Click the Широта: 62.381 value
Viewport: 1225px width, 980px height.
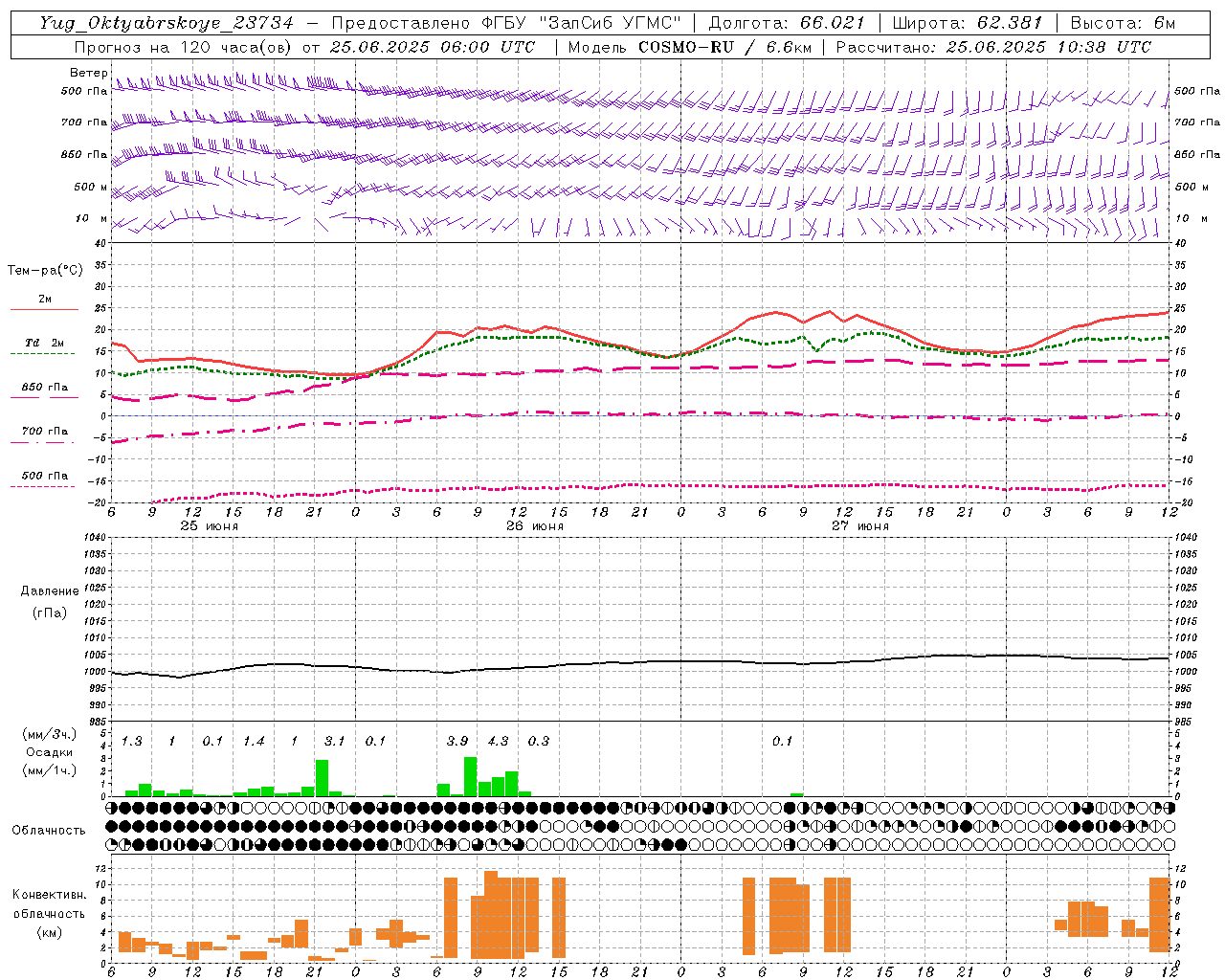click(967, 23)
